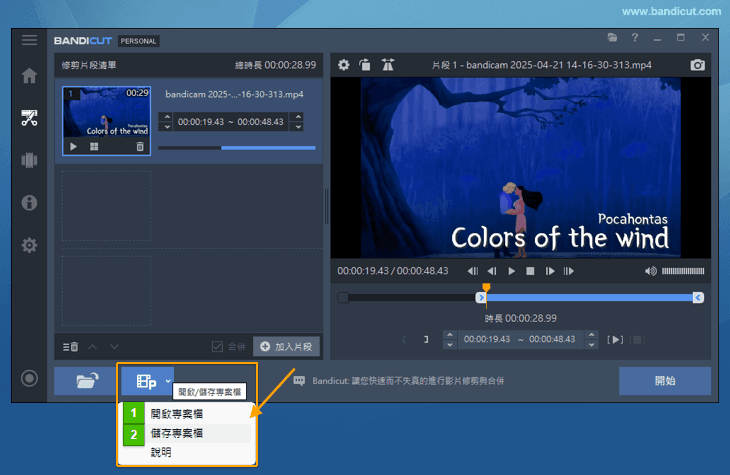Open the hamburger menu
The width and height of the screenshot is (730, 475).
point(29,40)
